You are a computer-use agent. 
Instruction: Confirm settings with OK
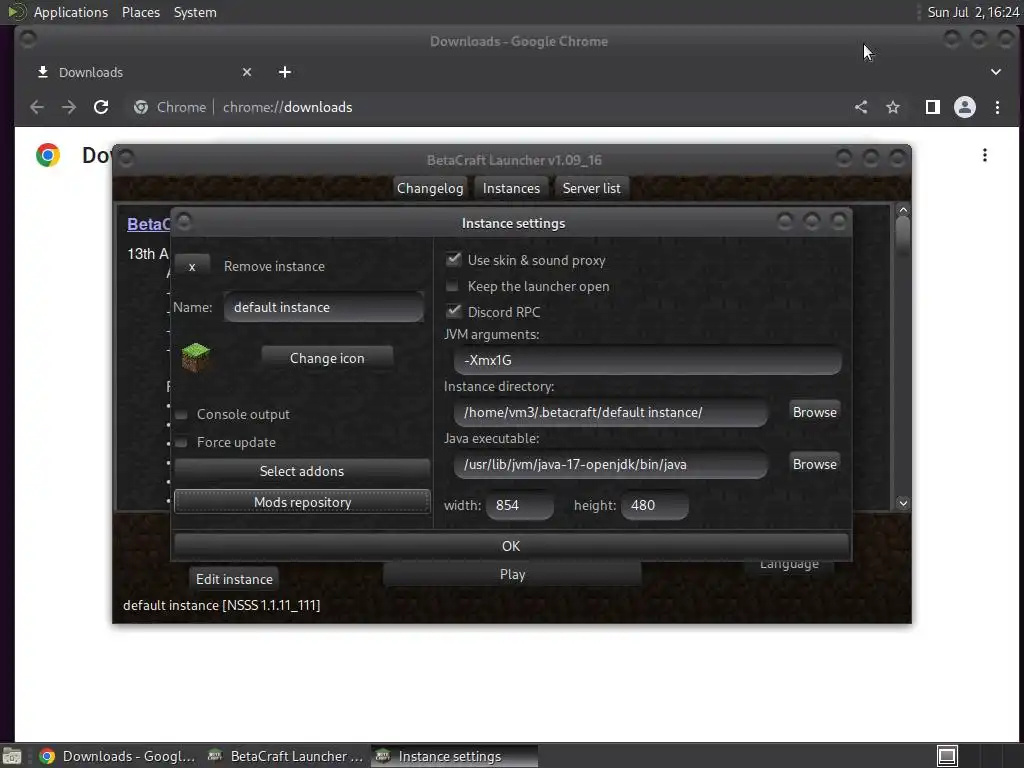pos(511,546)
